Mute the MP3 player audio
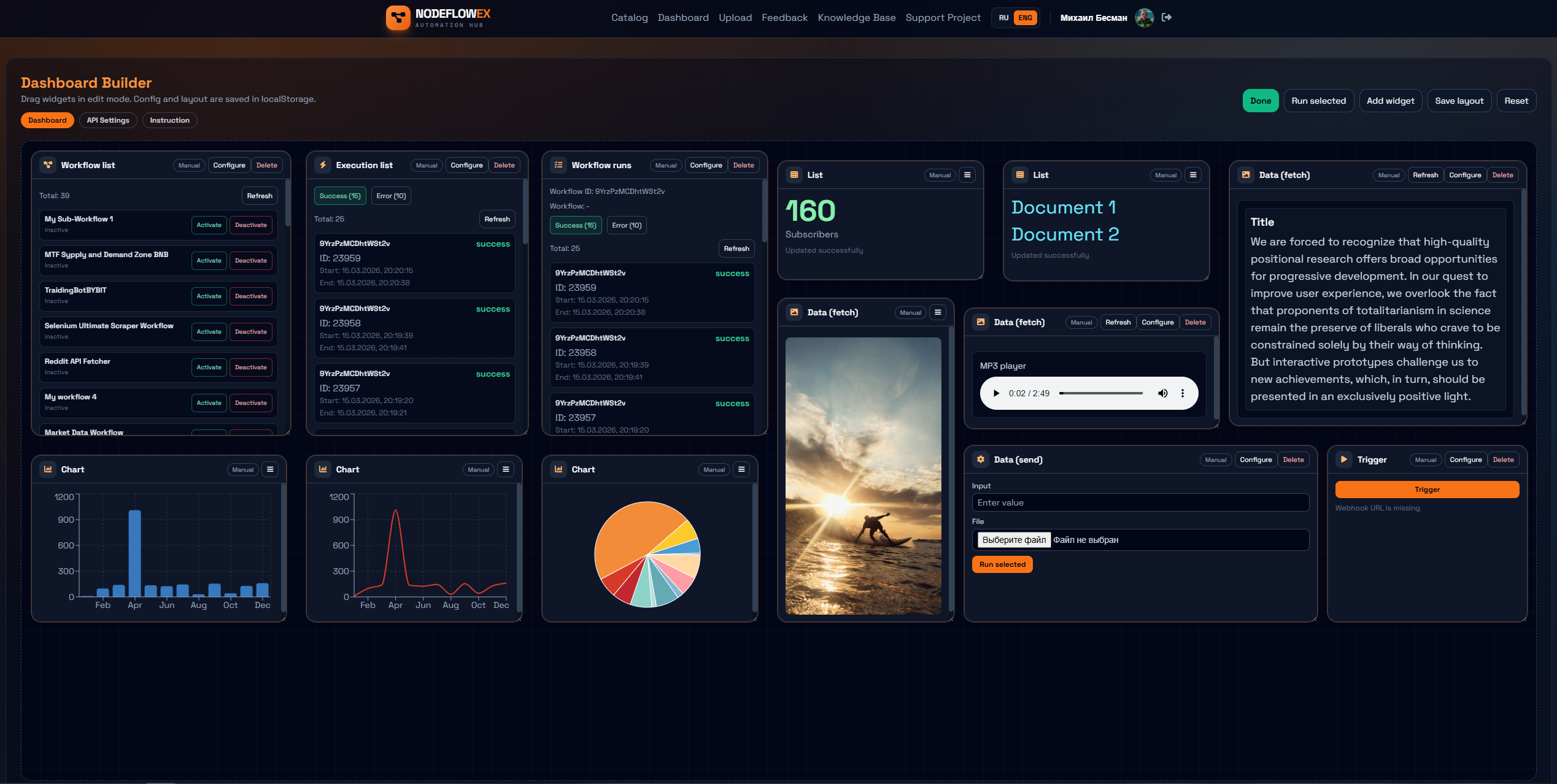The height and width of the screenshot is (784, 1557). pyautogui.click(x=1162, y=393)
